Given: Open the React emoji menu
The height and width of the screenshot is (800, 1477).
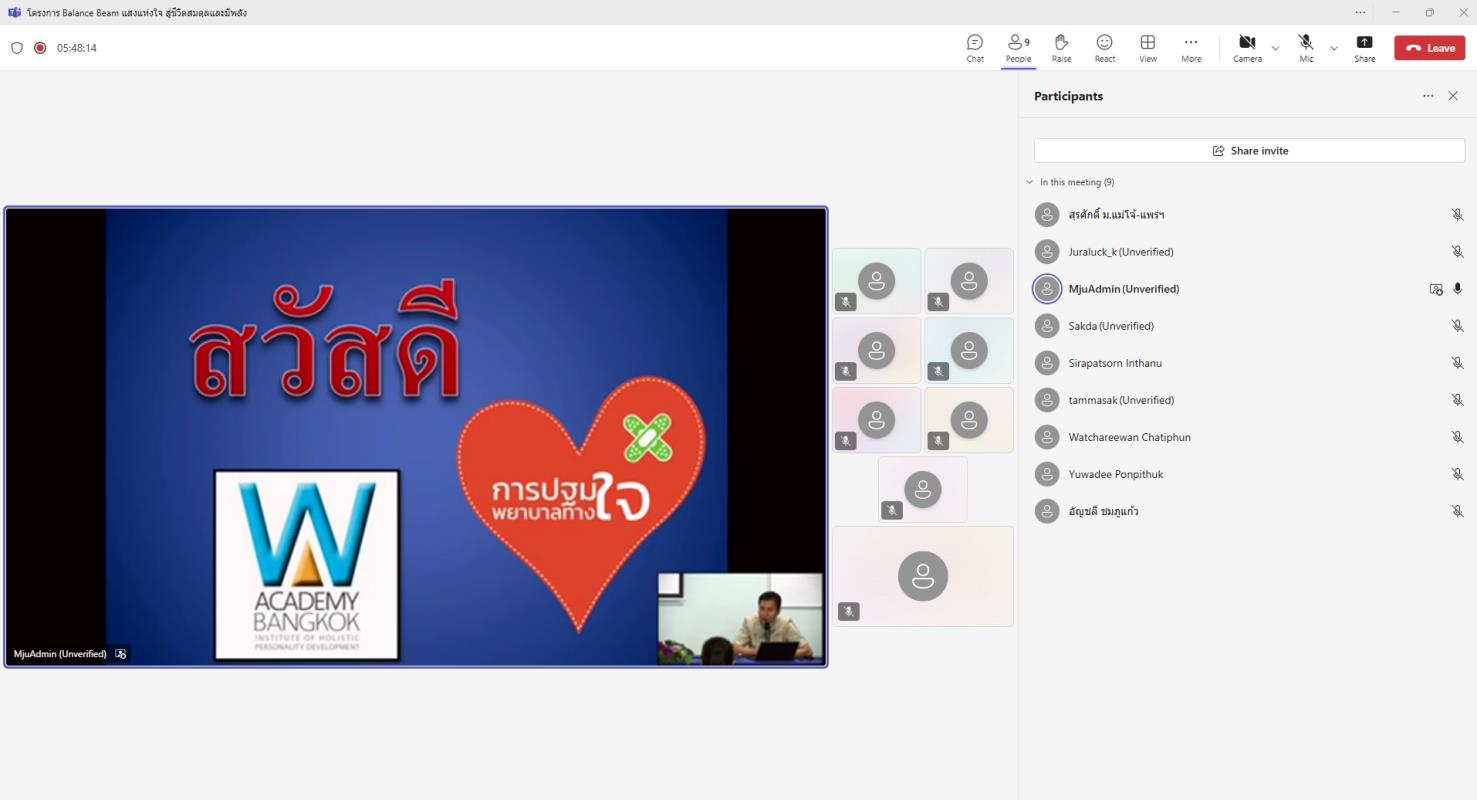Looking at the screenshot, I should pos(1104,47).
